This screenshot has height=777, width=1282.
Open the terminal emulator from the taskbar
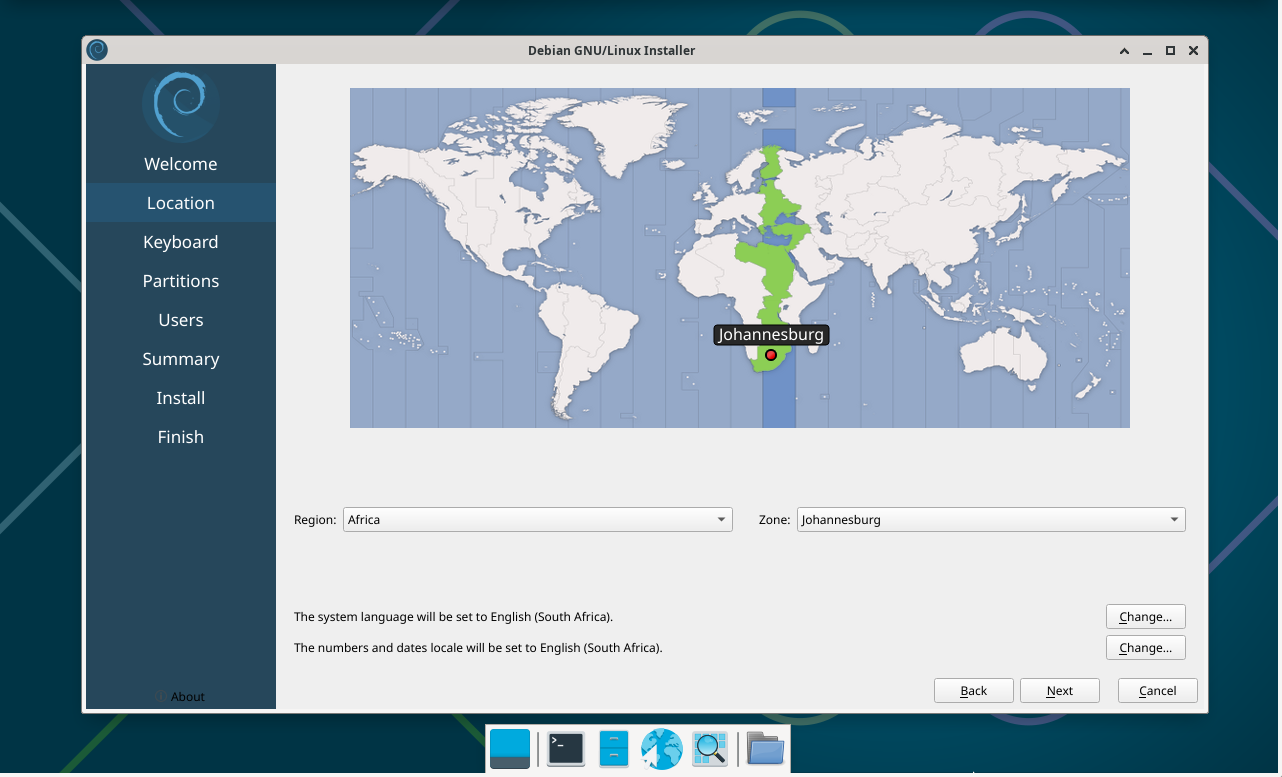pos(564,748)
